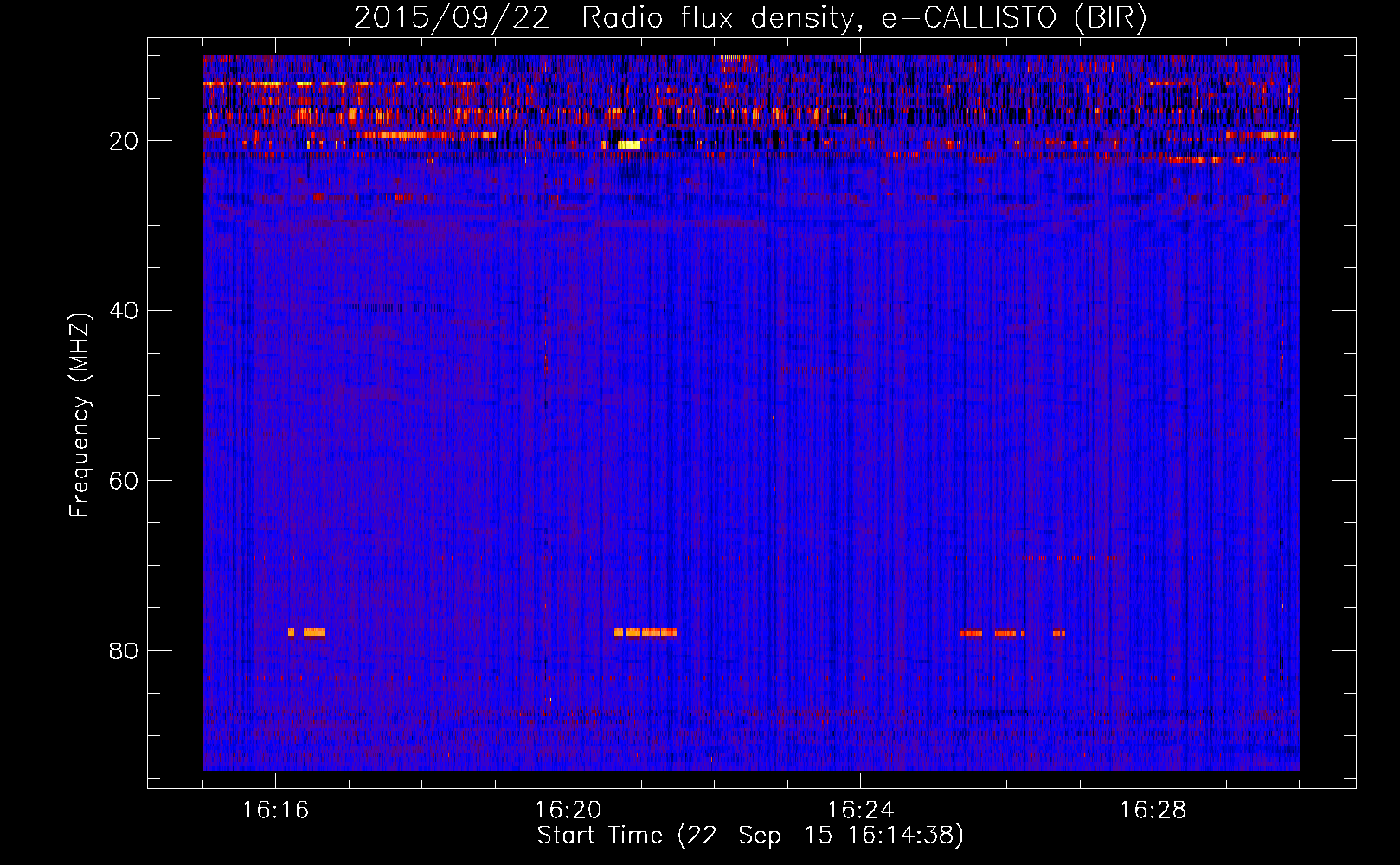Click the 16:24 time tick label
The width and height of the screenshot is (1400, 865).
coord(860,811)
